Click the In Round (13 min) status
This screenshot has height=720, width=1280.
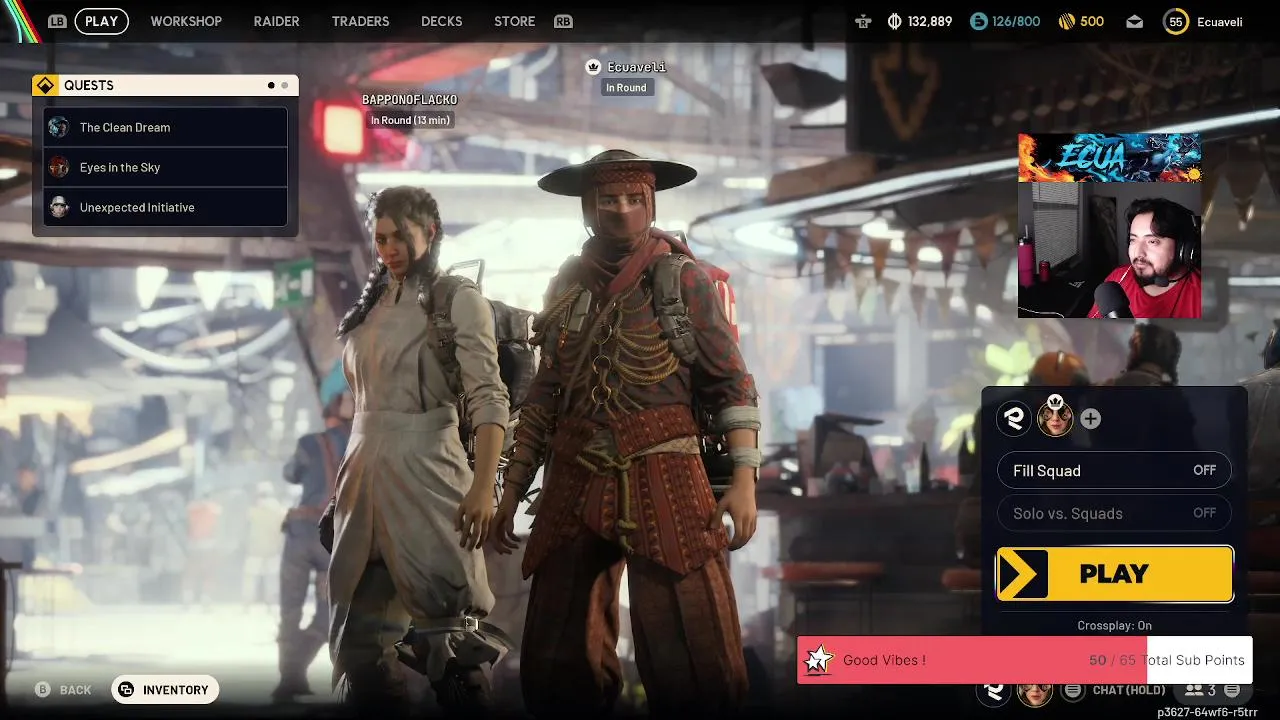(410, 120)
